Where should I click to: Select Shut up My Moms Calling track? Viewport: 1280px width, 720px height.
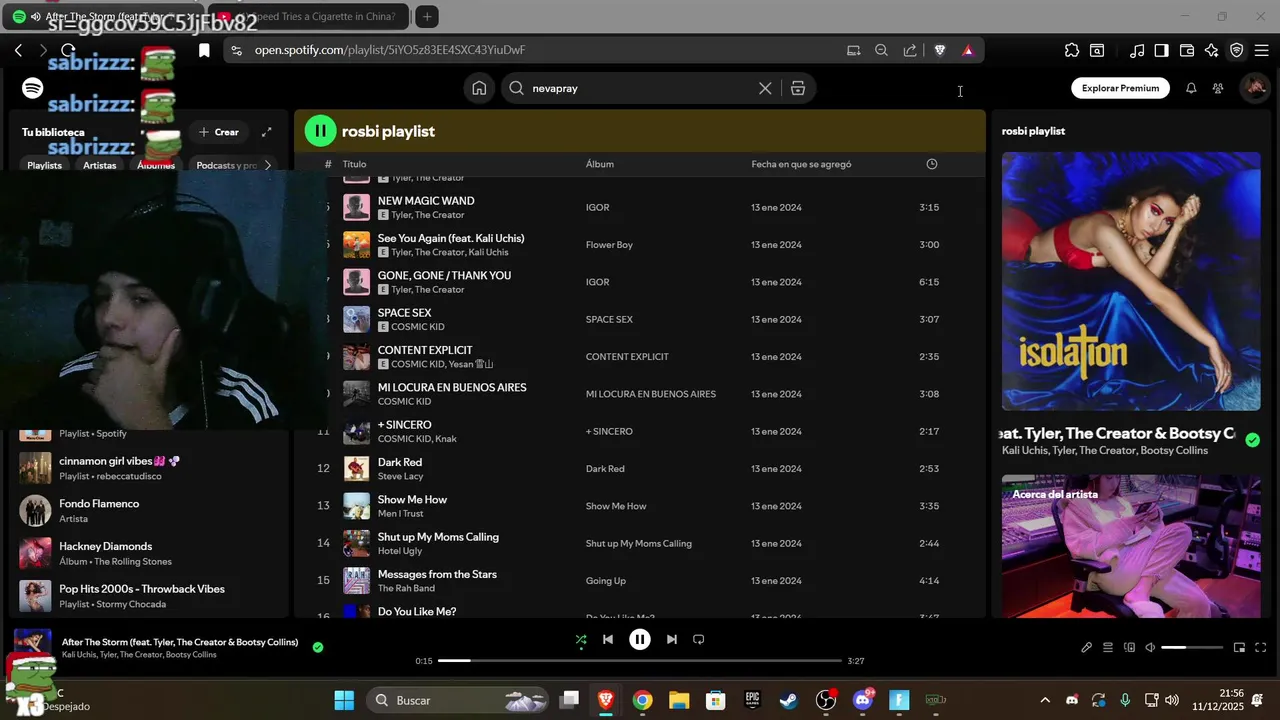pyautogui.click(x=640, y=543)
